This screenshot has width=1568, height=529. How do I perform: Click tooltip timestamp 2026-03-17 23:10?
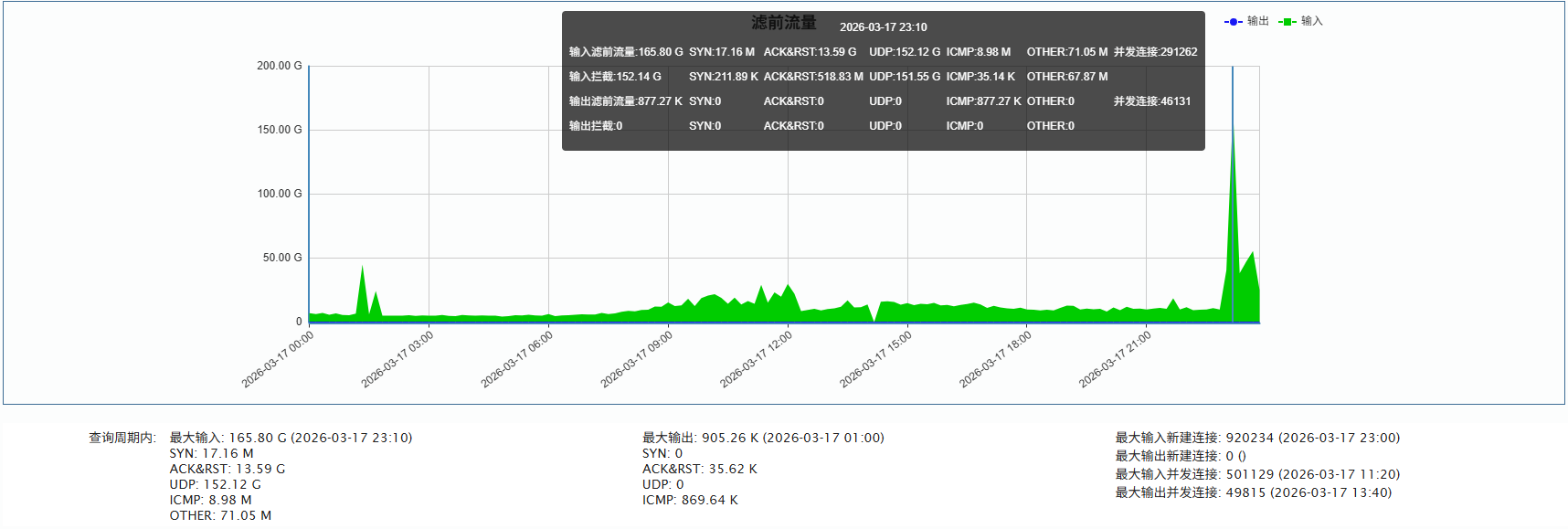pyautogui.click(x=883, y=27)
